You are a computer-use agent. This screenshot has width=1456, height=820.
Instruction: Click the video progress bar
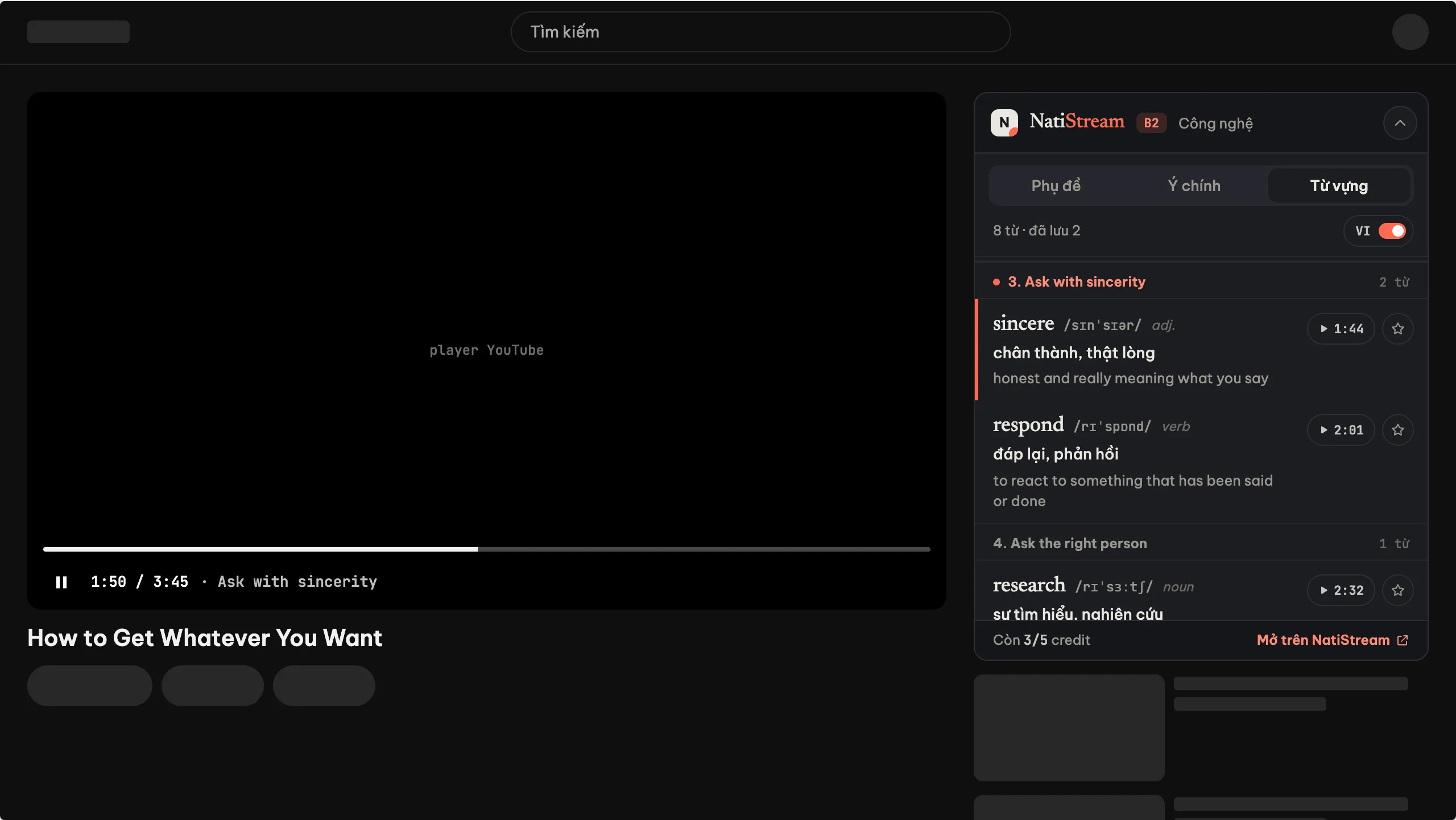[x=487, y=549]
